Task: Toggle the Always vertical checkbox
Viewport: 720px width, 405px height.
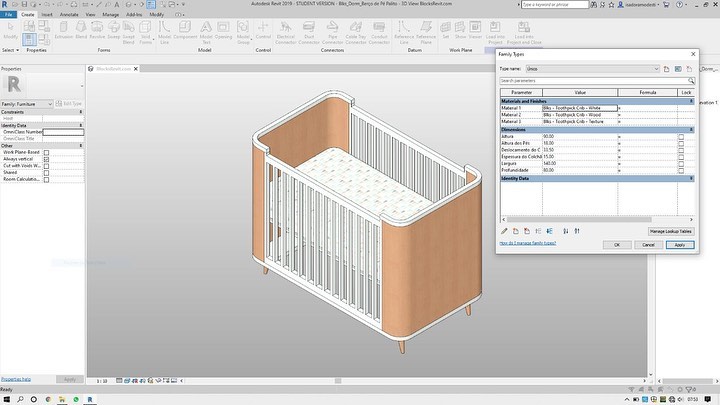Action: [x=46, y=159]
